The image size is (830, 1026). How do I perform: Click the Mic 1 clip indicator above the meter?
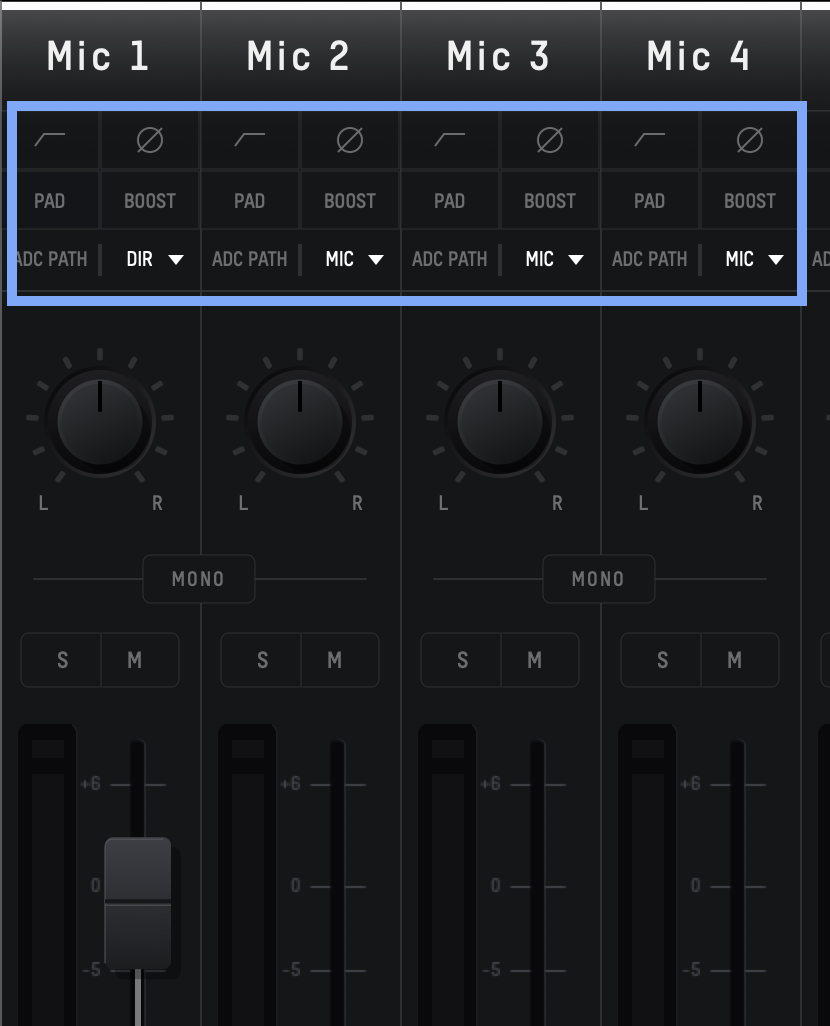[48, 749]
